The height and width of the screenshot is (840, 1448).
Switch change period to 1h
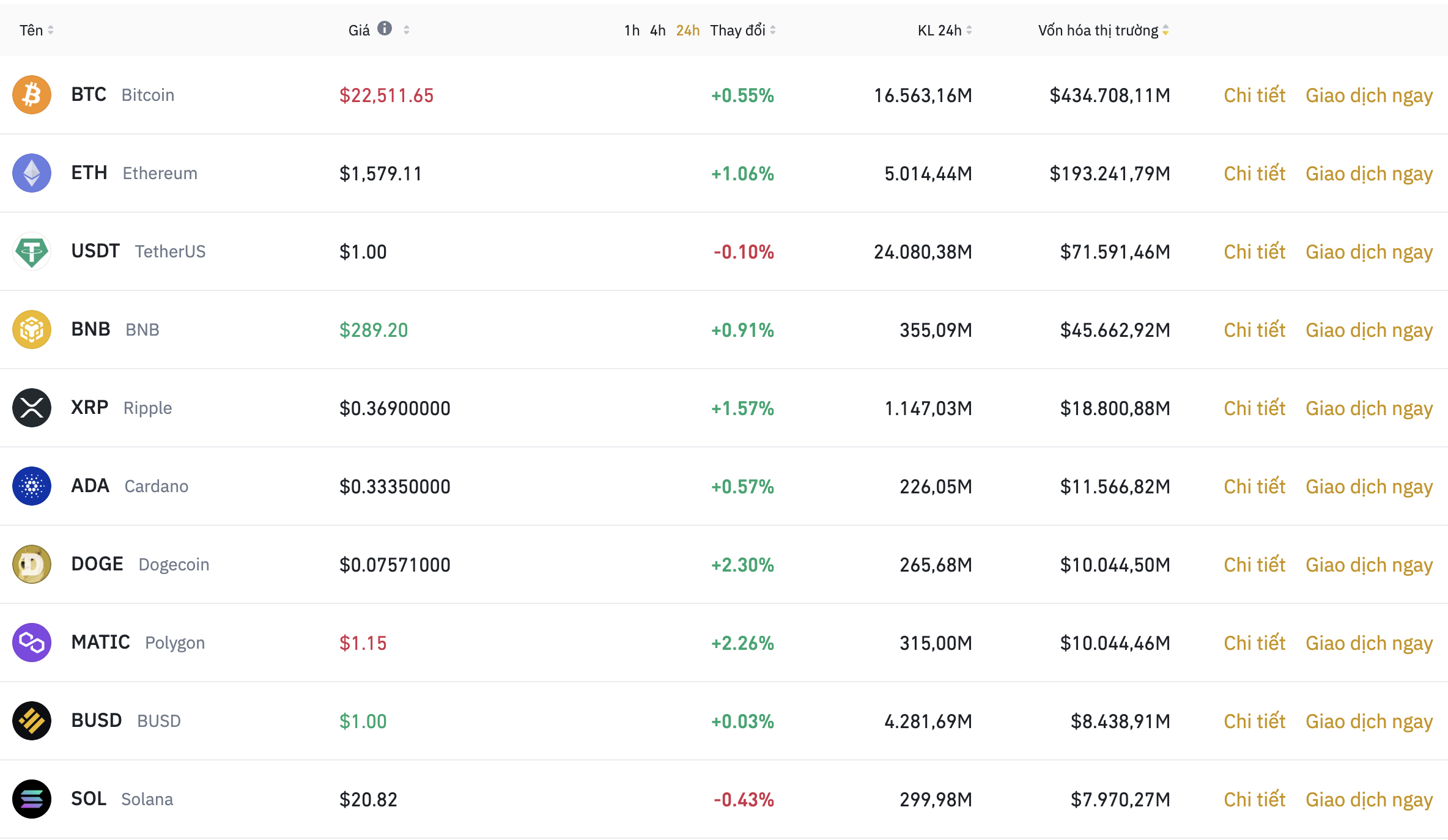pos(632,31)
